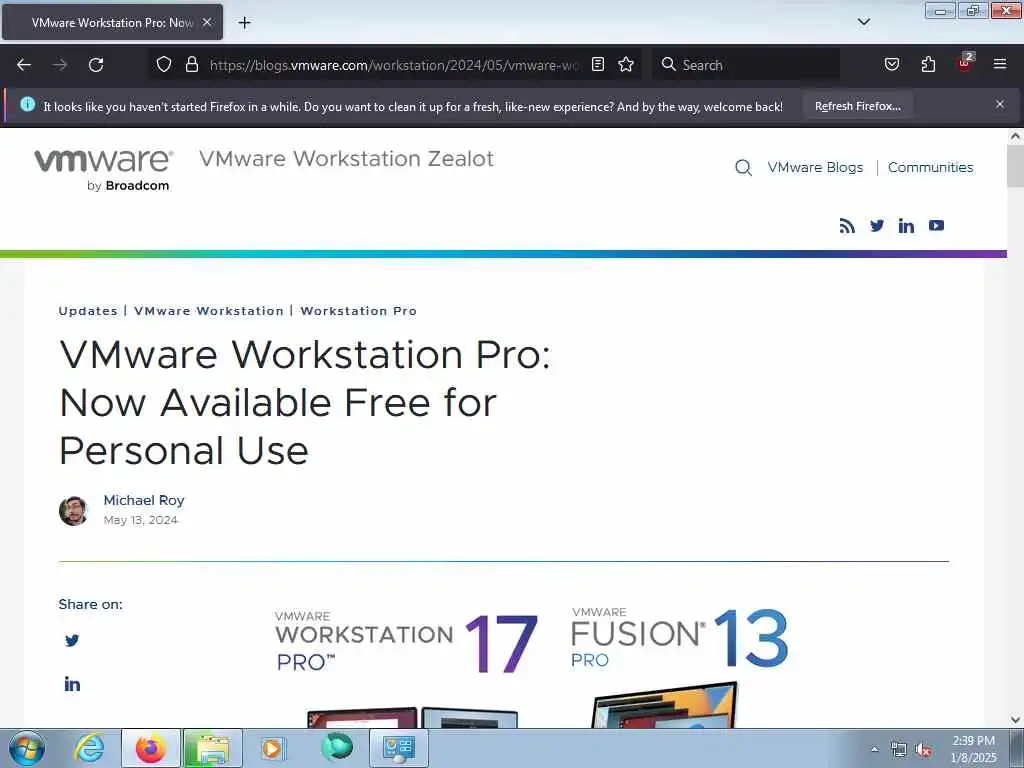1024x768 pixels.
Task: Toggle reader view icon in address bar
Action: 598,64
